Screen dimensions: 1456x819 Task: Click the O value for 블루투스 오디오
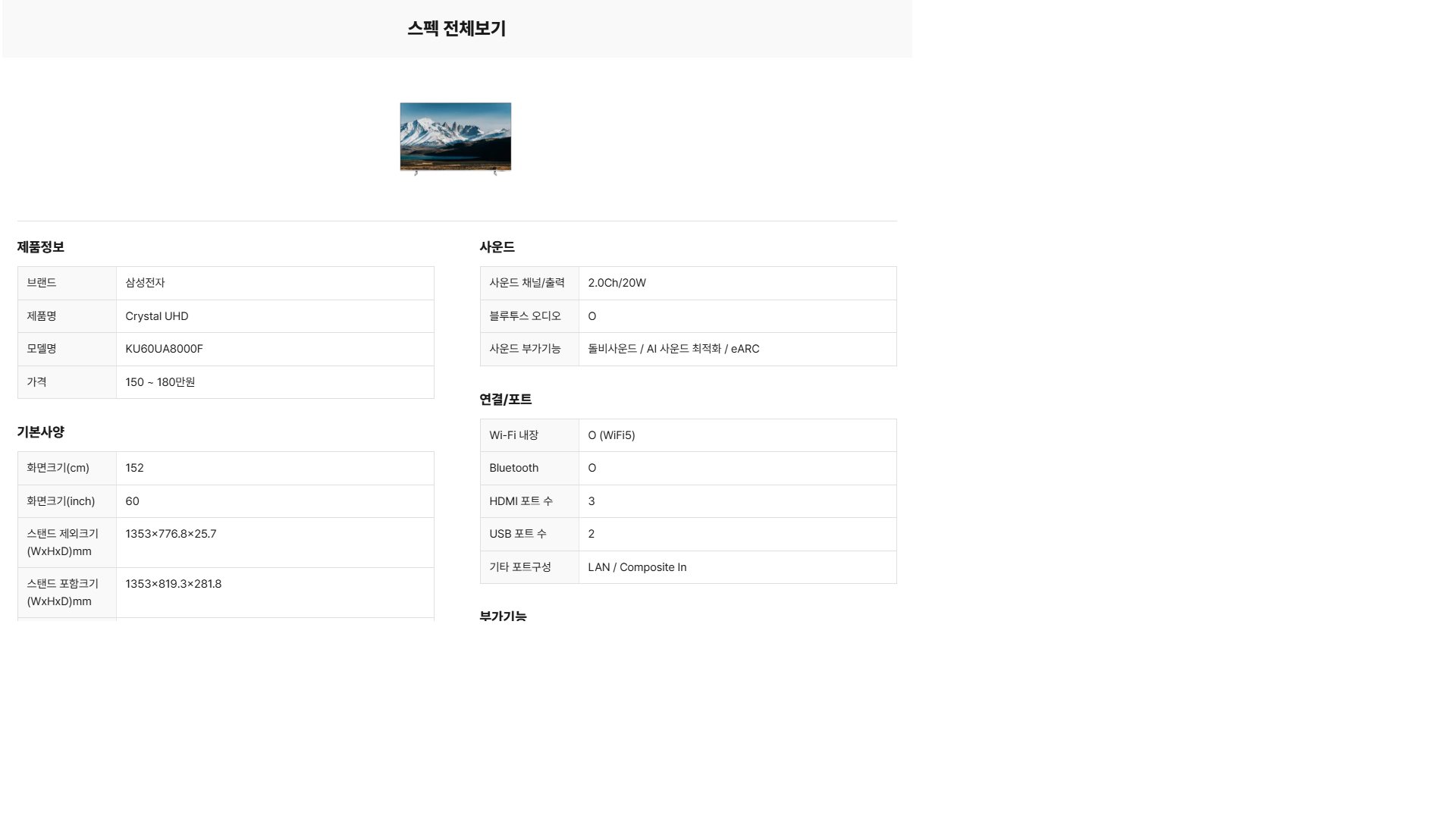pos(592,316)
